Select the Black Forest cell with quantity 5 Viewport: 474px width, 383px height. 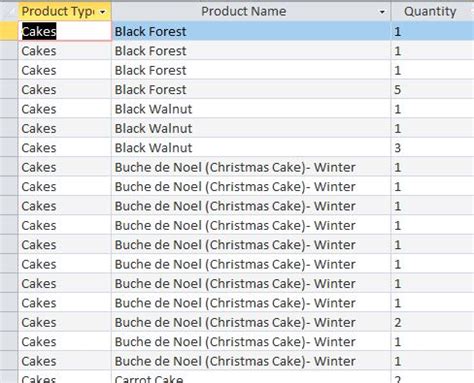click(251, 89)
